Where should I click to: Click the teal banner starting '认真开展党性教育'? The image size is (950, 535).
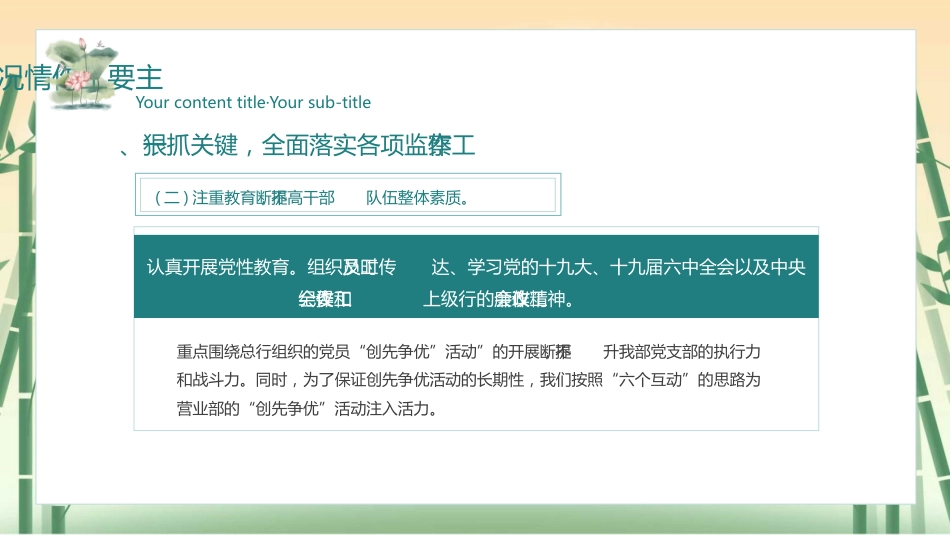pyautogui.click(x=476, y=276)
